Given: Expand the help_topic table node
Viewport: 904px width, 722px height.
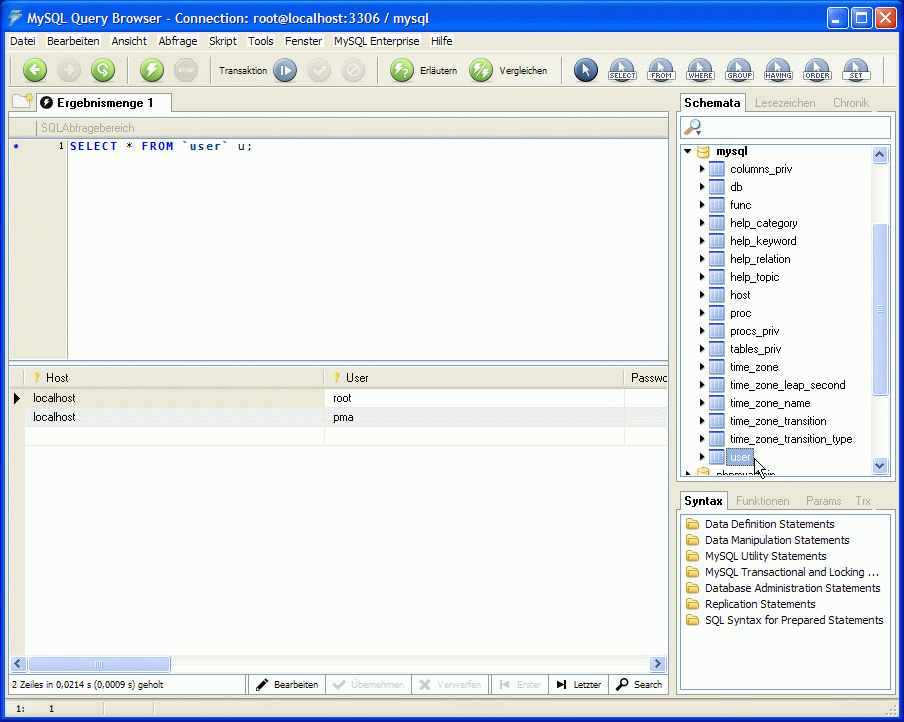Looking at the screenshot, I should [x=702, y=277].
